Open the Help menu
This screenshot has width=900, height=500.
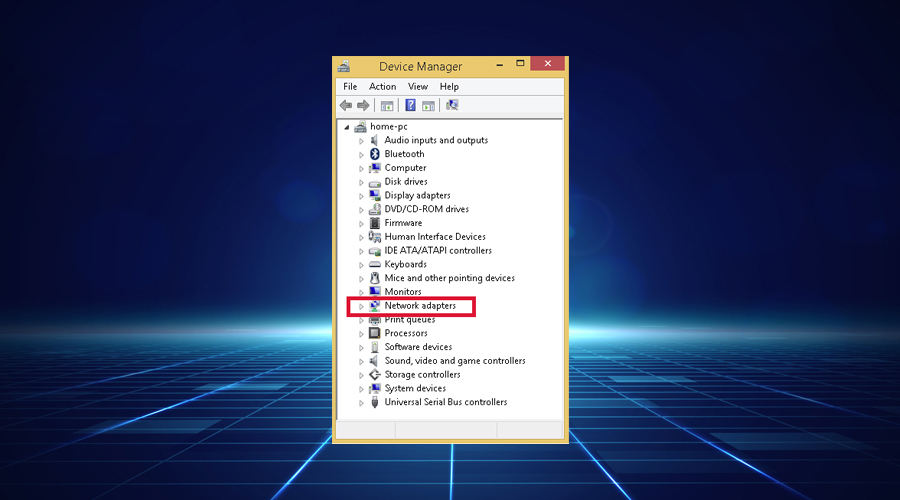[449, 87]
